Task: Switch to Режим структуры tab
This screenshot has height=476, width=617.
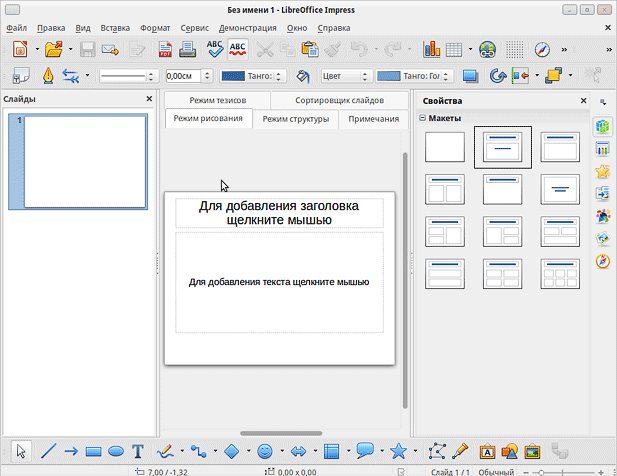Action: (x=296, y=119)
